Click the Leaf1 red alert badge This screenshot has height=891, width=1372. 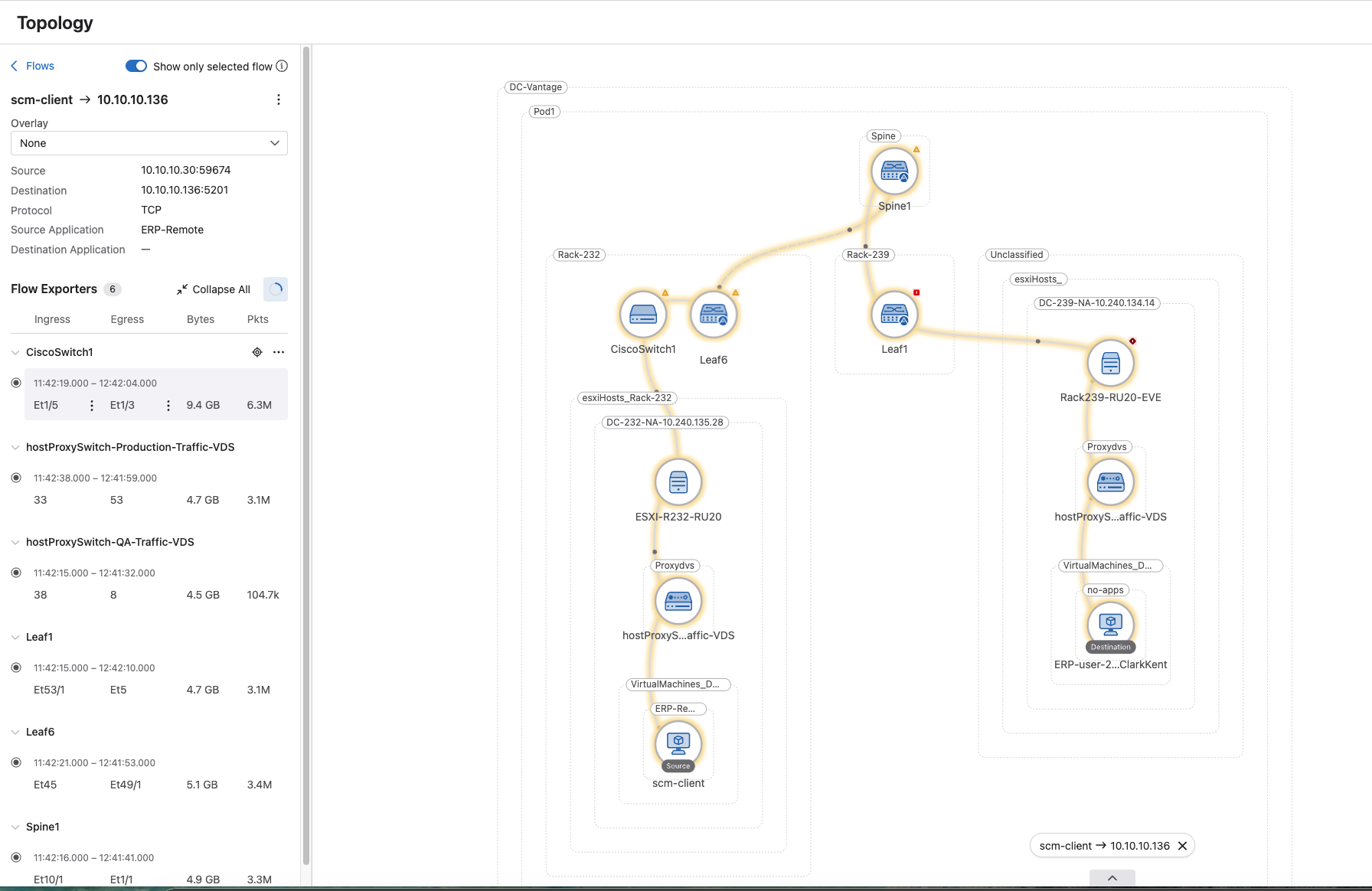[x=916, y=292]
